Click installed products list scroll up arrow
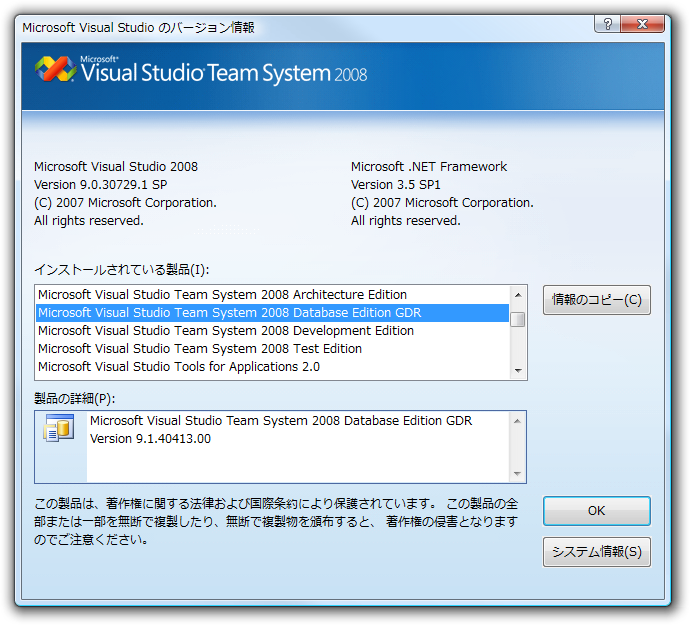Viewport: 690px width, 625px height. coord(518,294)
